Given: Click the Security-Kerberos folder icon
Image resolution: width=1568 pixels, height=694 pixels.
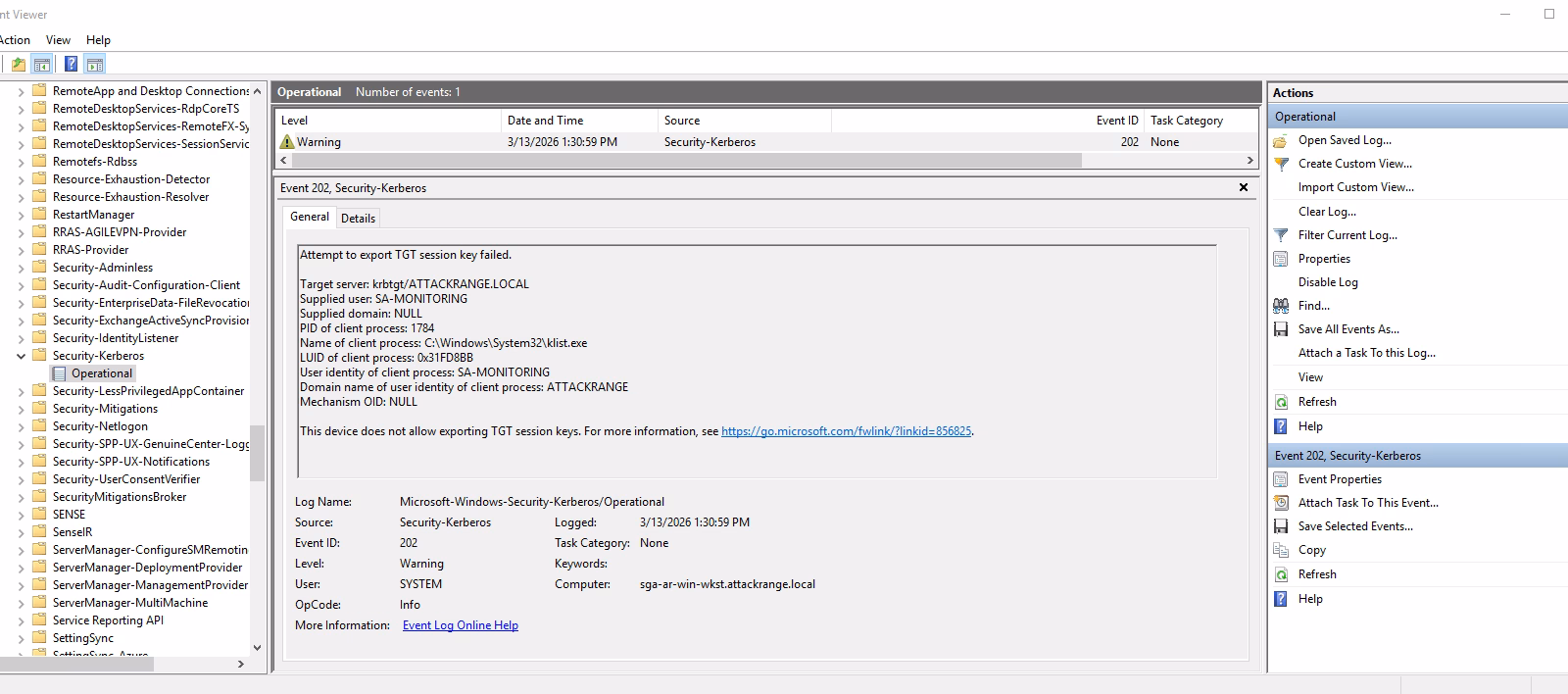Looking at the screenshot, I should (39, 356).
